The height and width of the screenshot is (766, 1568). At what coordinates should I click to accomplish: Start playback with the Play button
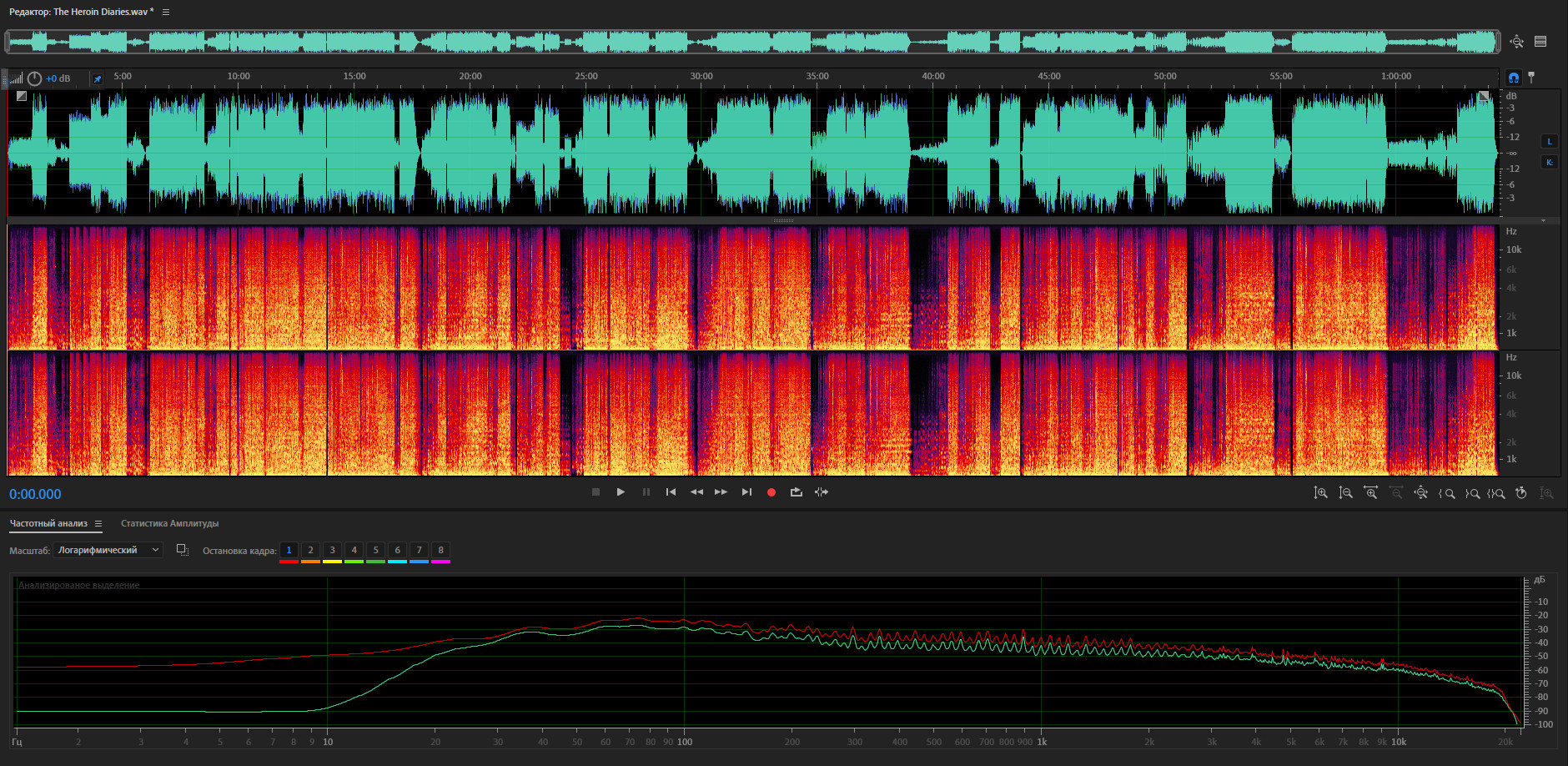click(x=621, y=492)
